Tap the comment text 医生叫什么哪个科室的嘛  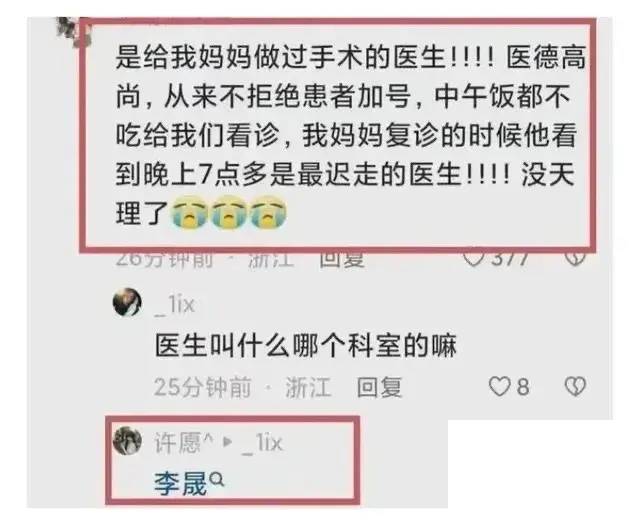coord(305,346)
